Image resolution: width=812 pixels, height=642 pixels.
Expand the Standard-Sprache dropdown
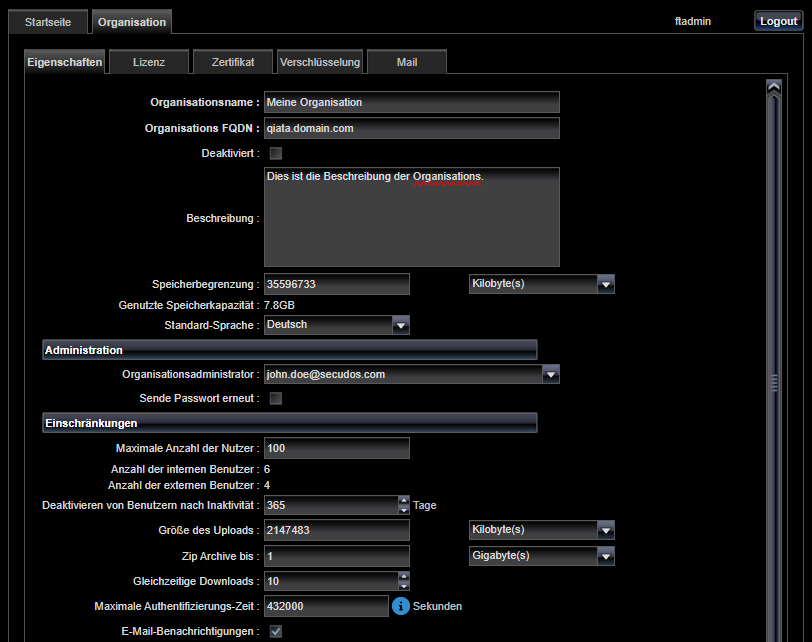(x=400, y=325)
